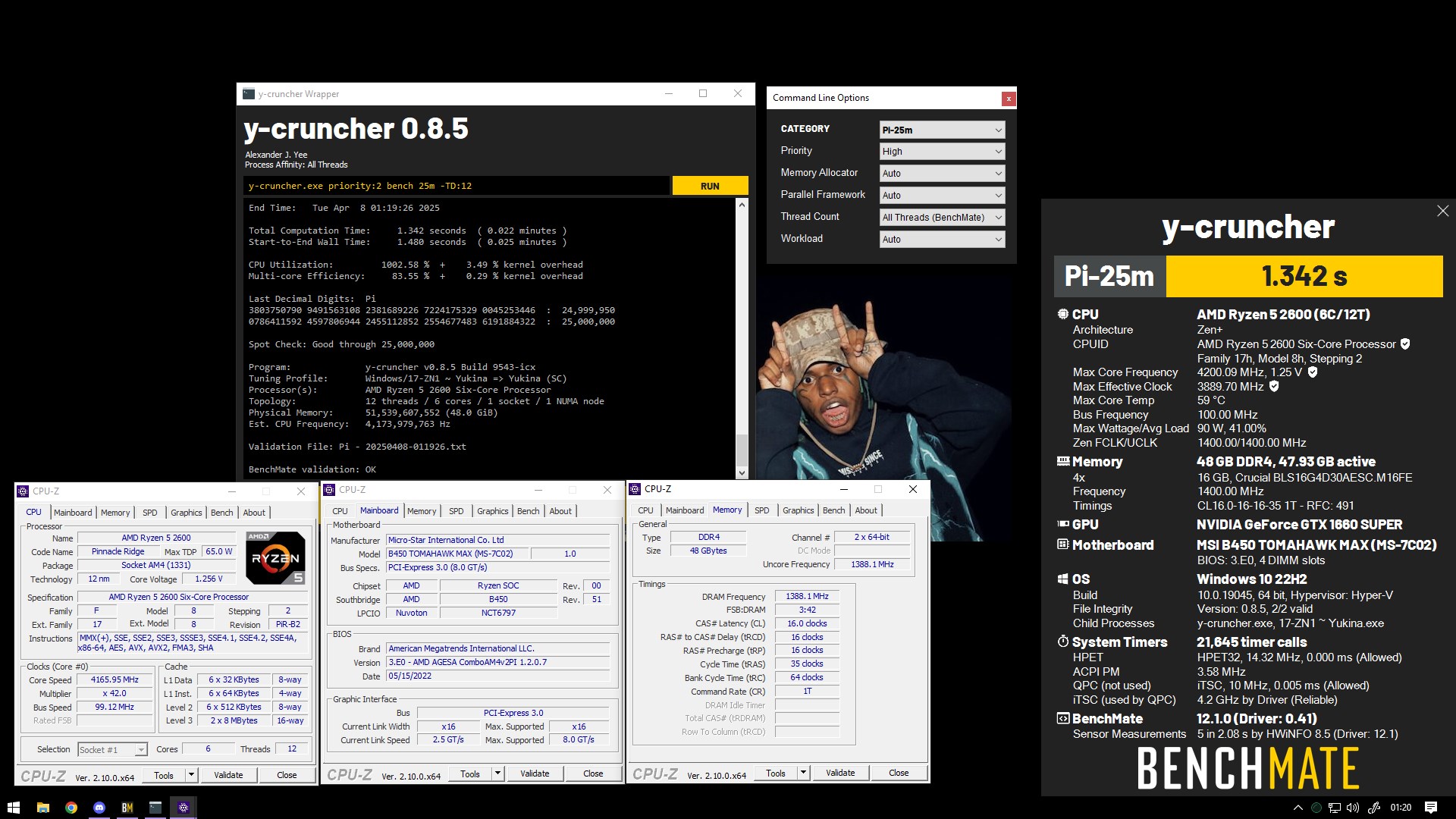This screenshot has height=819, width=1456.
Task: Click Validate in Mainboard CPU-Z window
Action: (535, 773)
